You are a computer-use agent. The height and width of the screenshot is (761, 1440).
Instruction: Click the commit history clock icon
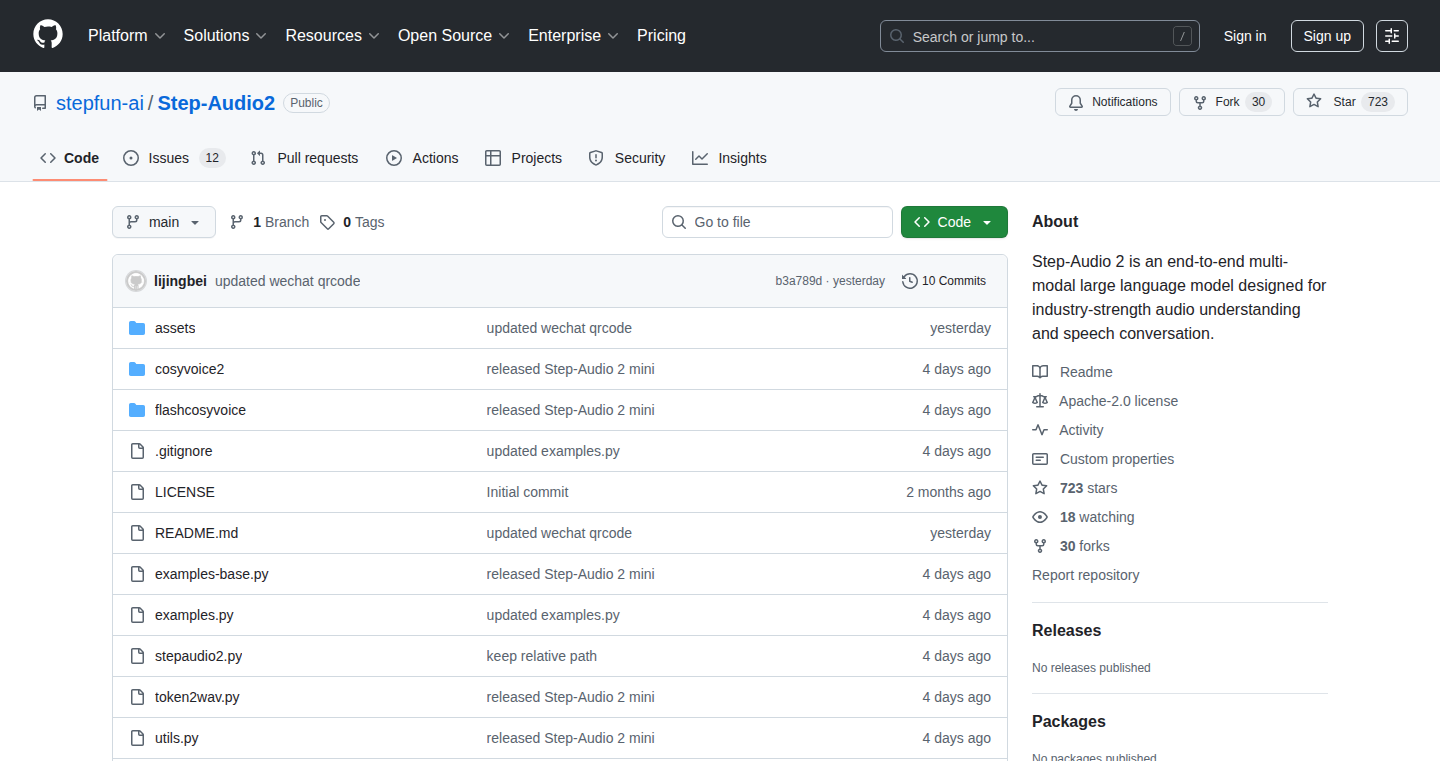[x=909, y=281]
